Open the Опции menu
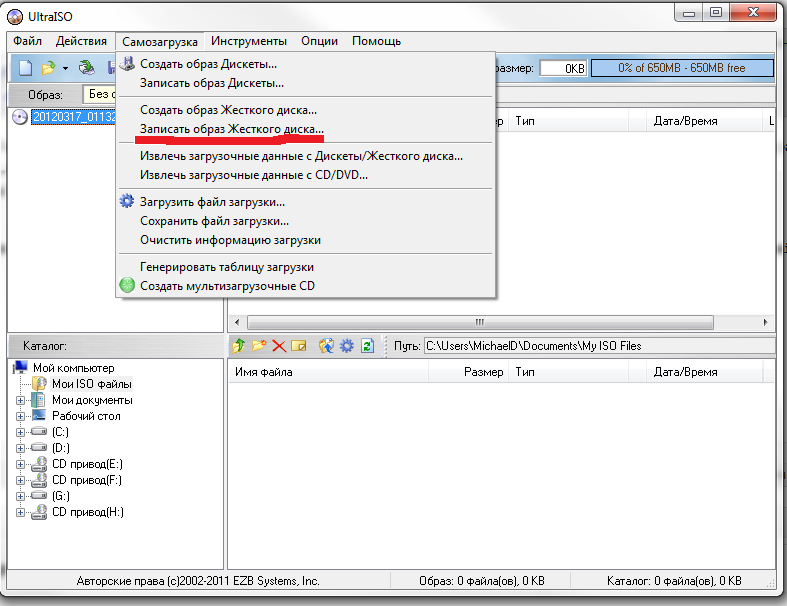The image size is (787, 606). point(319,41)
